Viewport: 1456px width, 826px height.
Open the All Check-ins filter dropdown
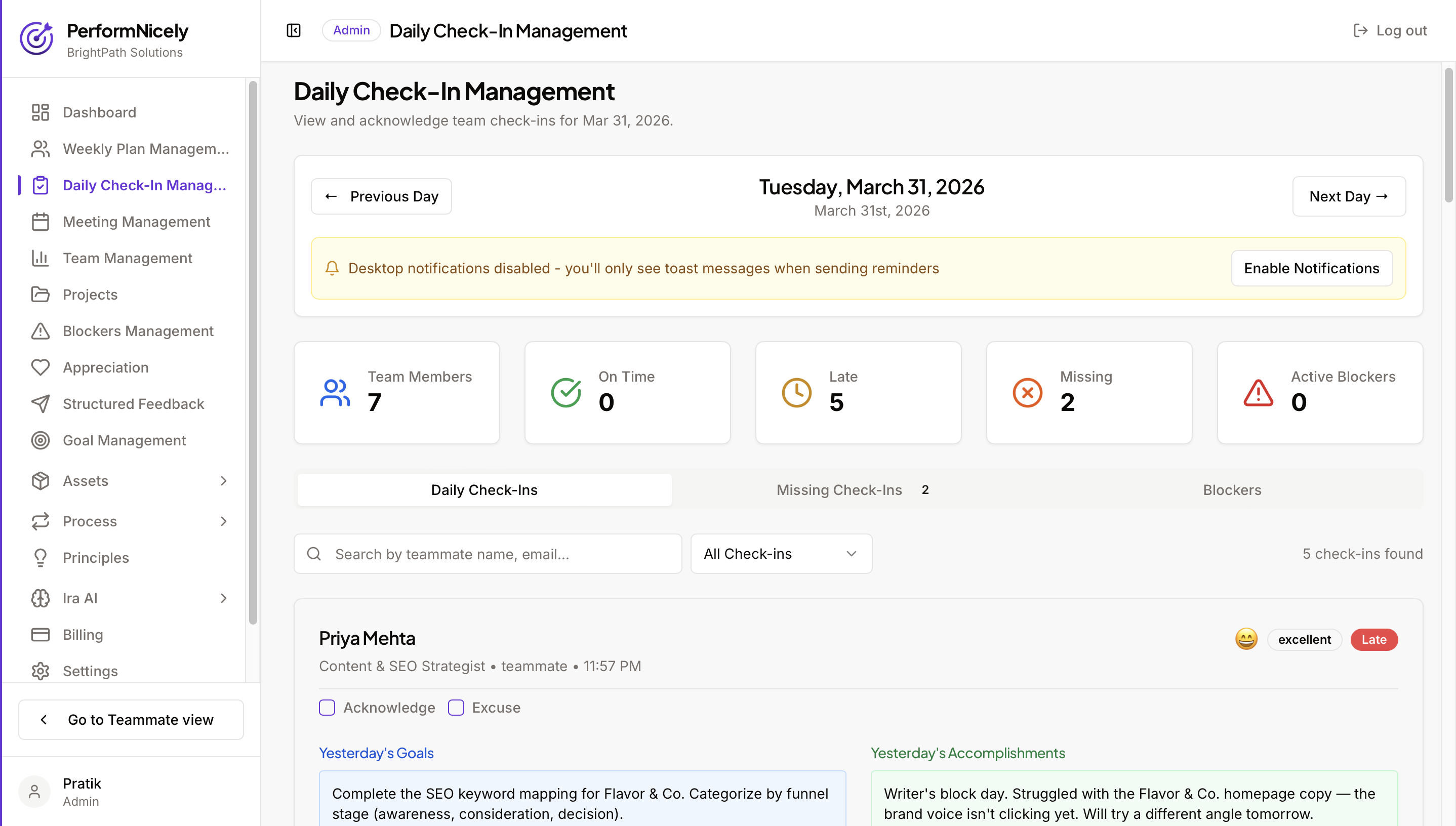(781, 554)
